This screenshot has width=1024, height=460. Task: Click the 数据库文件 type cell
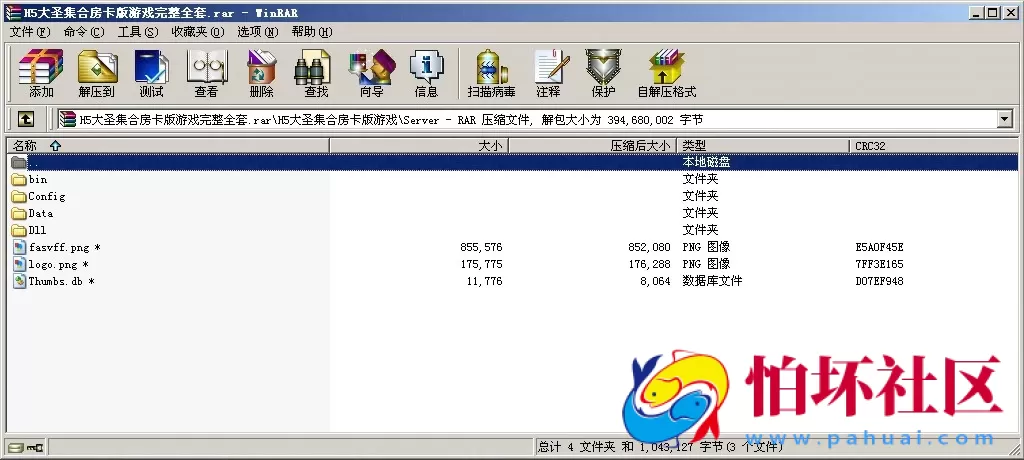[712, 282]
